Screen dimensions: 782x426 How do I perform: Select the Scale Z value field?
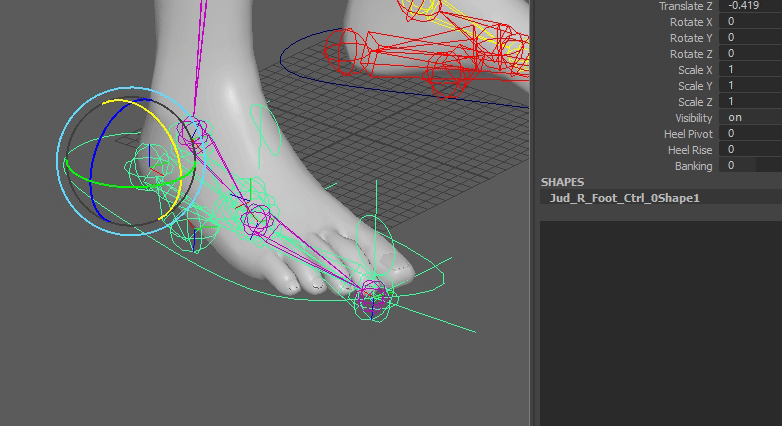tap(750, 101)
